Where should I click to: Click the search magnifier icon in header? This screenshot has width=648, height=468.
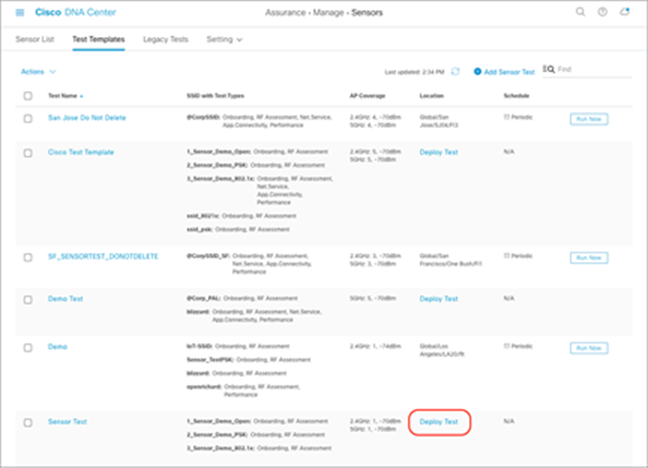coord(580,12)
